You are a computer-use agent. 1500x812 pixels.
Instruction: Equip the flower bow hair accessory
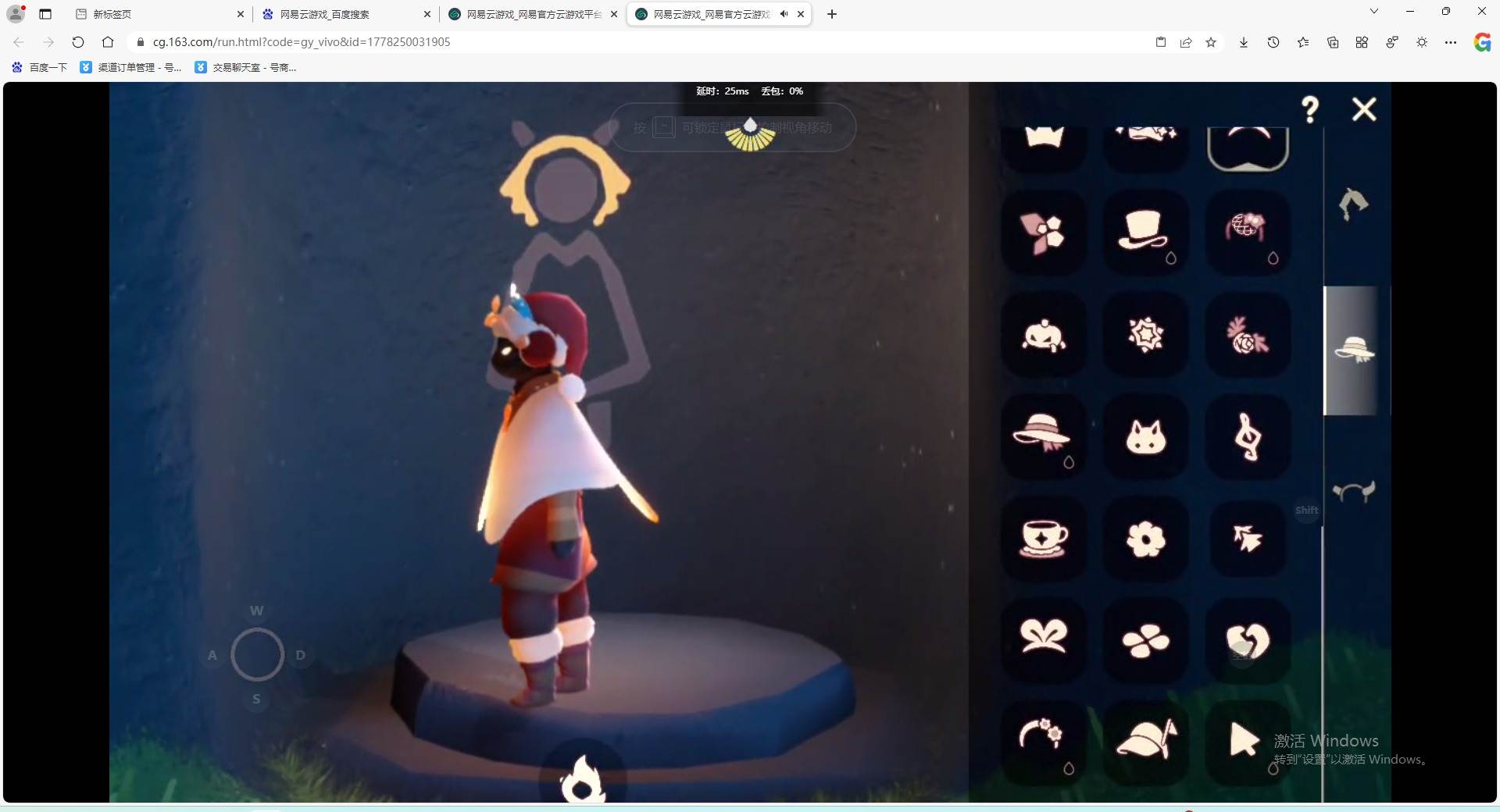pos(1045,232)
